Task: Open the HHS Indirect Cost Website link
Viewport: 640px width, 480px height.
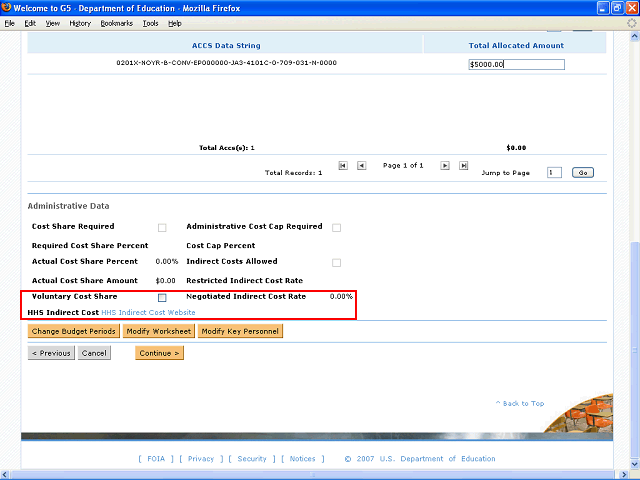Action: 148,313
